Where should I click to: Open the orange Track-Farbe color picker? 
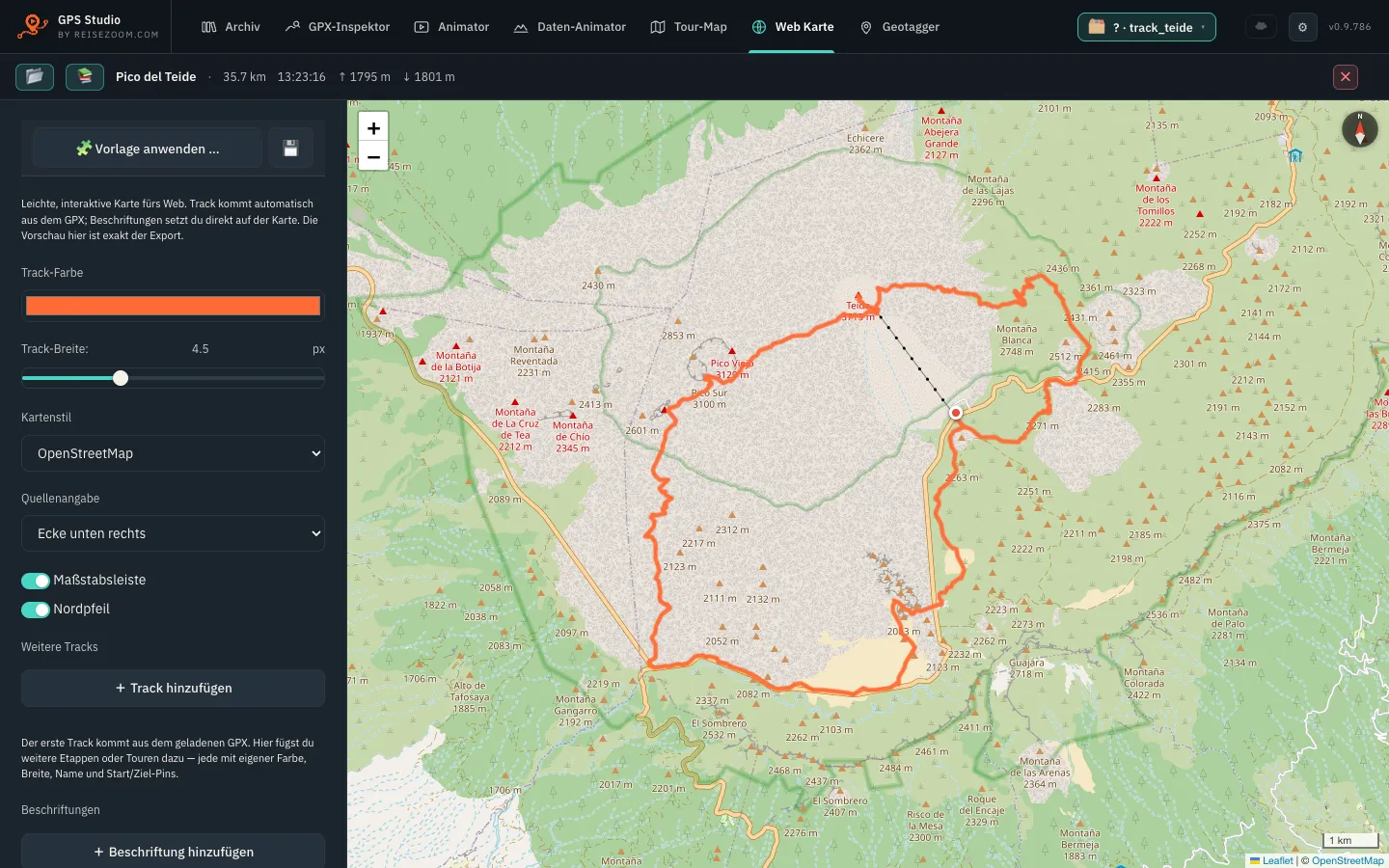coord(174,306)
